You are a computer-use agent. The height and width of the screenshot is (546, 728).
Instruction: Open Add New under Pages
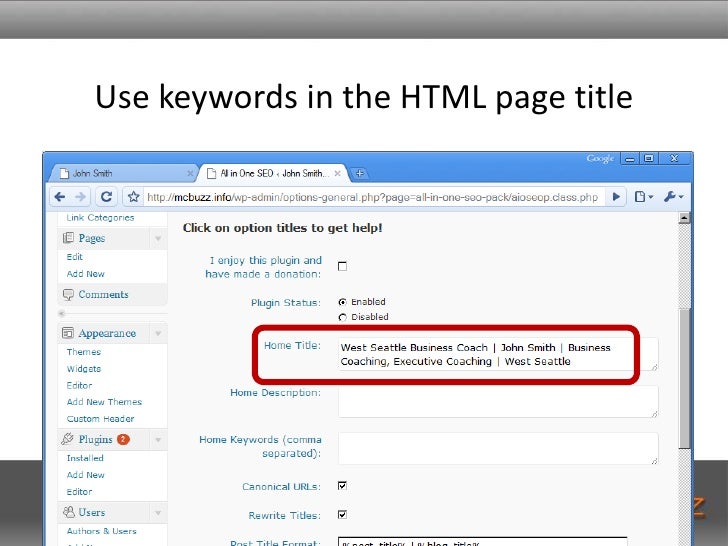[x=85, y=274]
